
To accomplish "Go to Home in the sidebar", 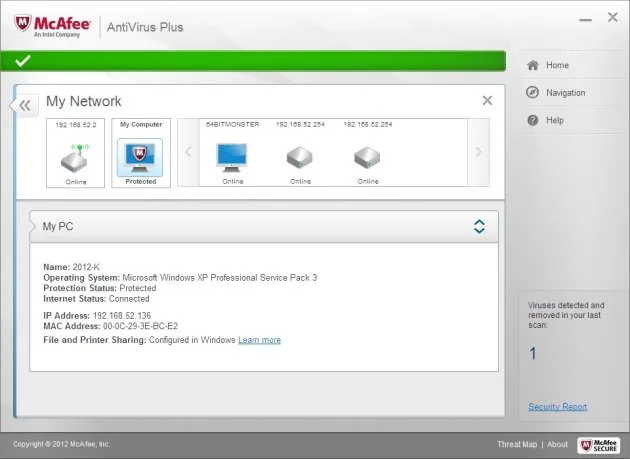I will [x=557, y=65].
